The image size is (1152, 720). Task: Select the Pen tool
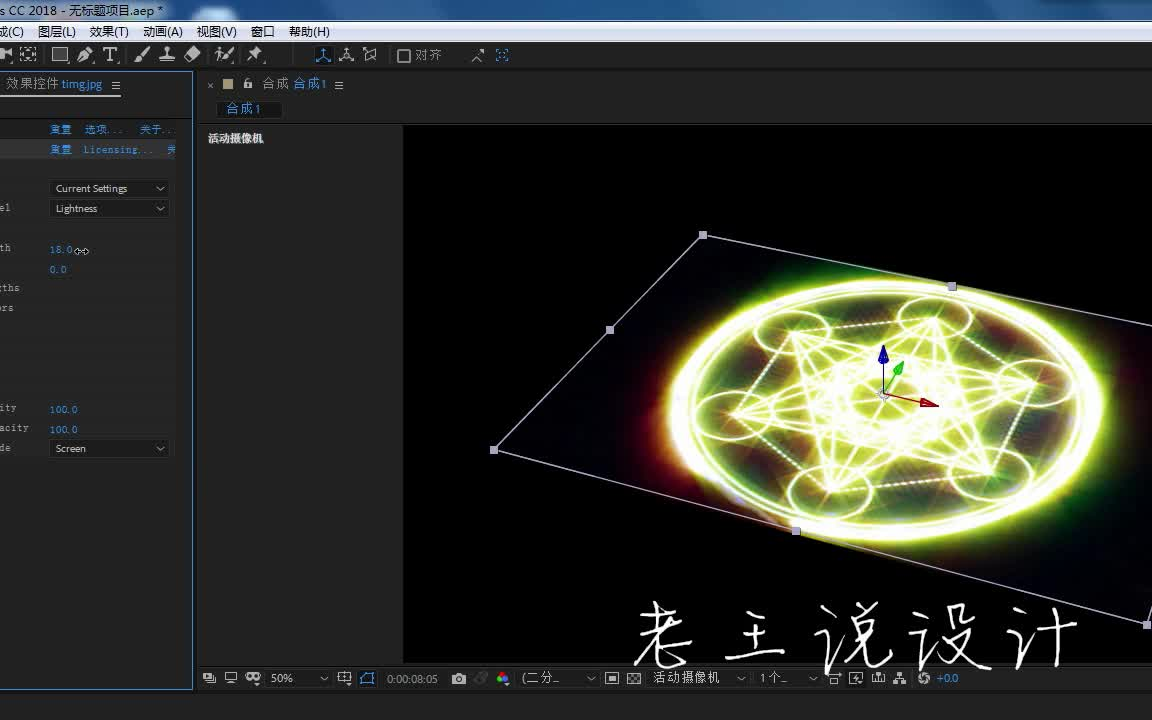(x=86, y=55)
